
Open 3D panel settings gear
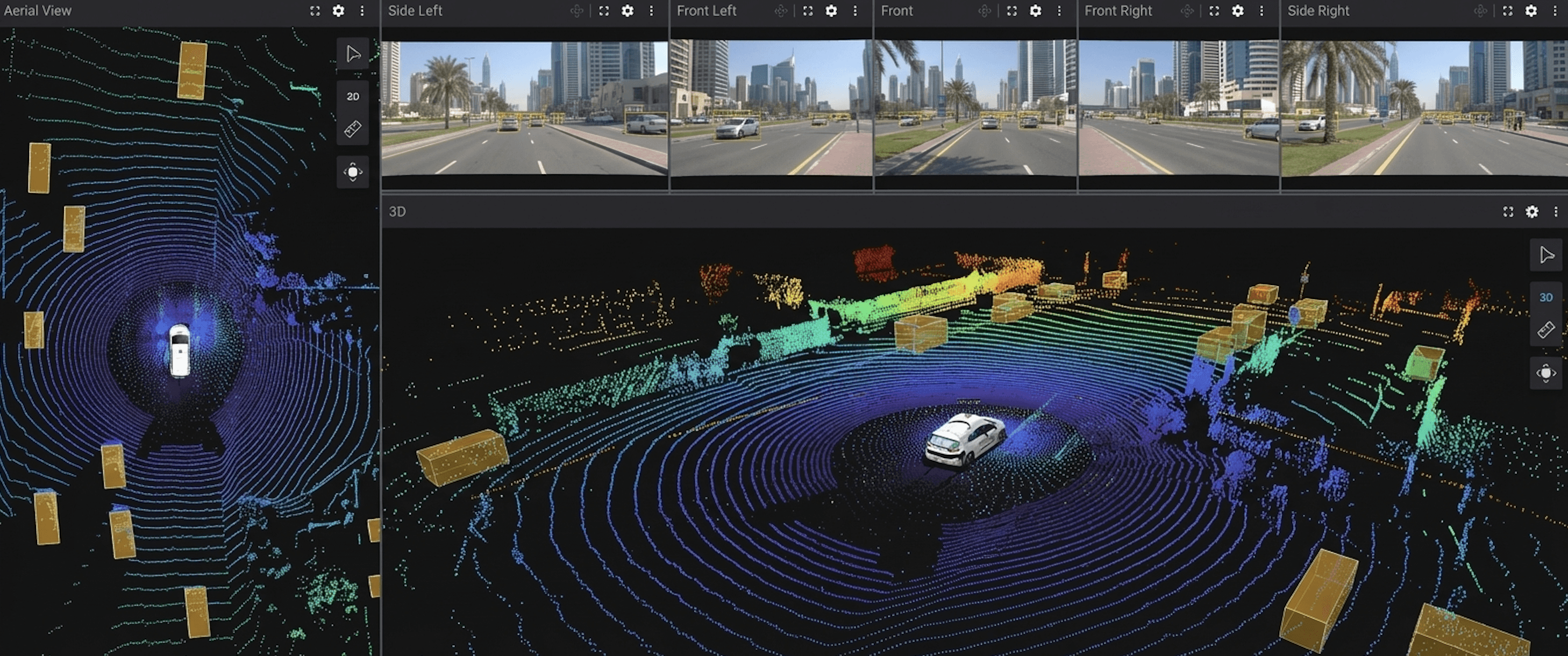pos(1532,212)
